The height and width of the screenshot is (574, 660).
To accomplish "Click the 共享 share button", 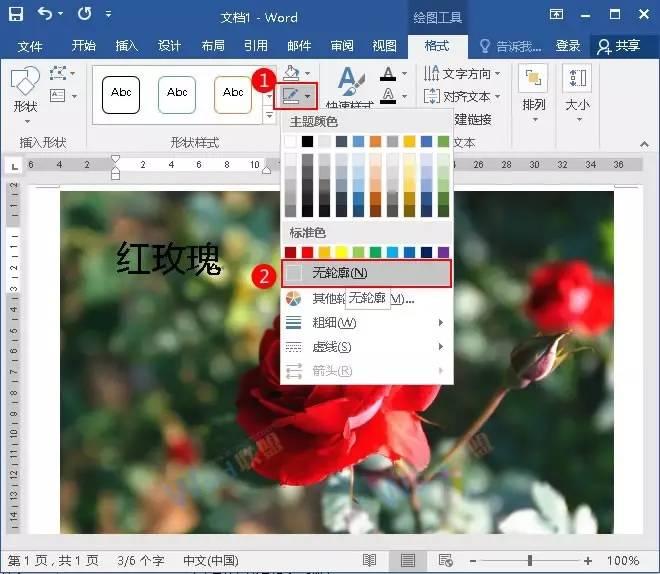I will coord(619,45).
